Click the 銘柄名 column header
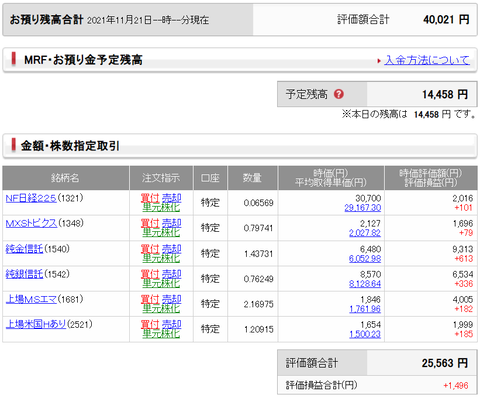Image resolution: width=480 pixels, height=398 pixels. 65,178
